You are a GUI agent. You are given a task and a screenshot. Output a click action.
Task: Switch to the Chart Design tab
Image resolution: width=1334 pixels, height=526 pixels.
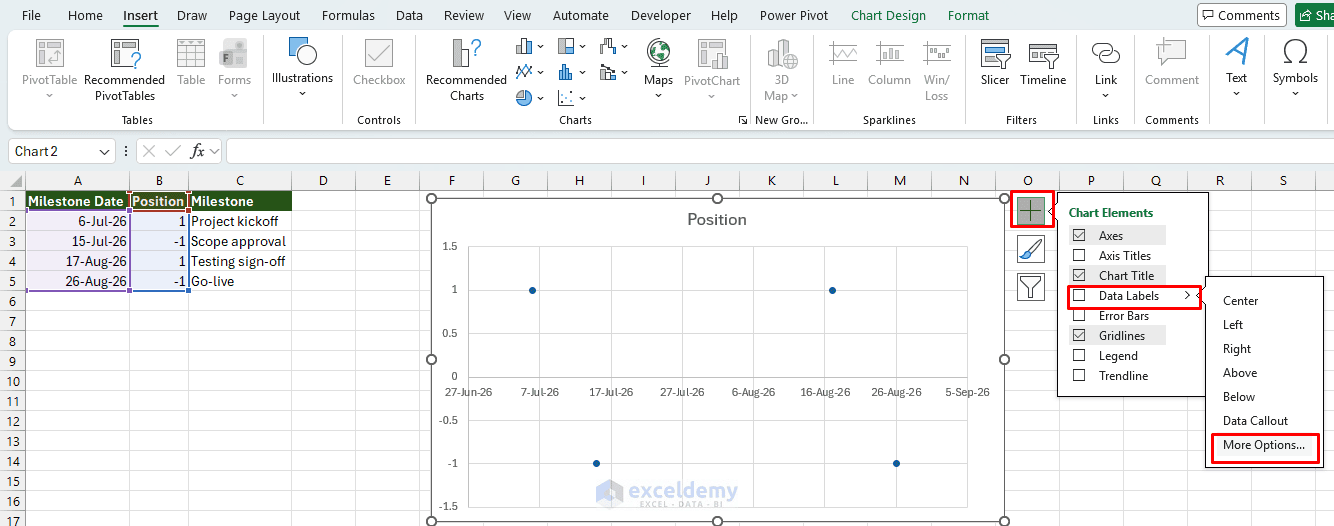(x=888, y=15)
